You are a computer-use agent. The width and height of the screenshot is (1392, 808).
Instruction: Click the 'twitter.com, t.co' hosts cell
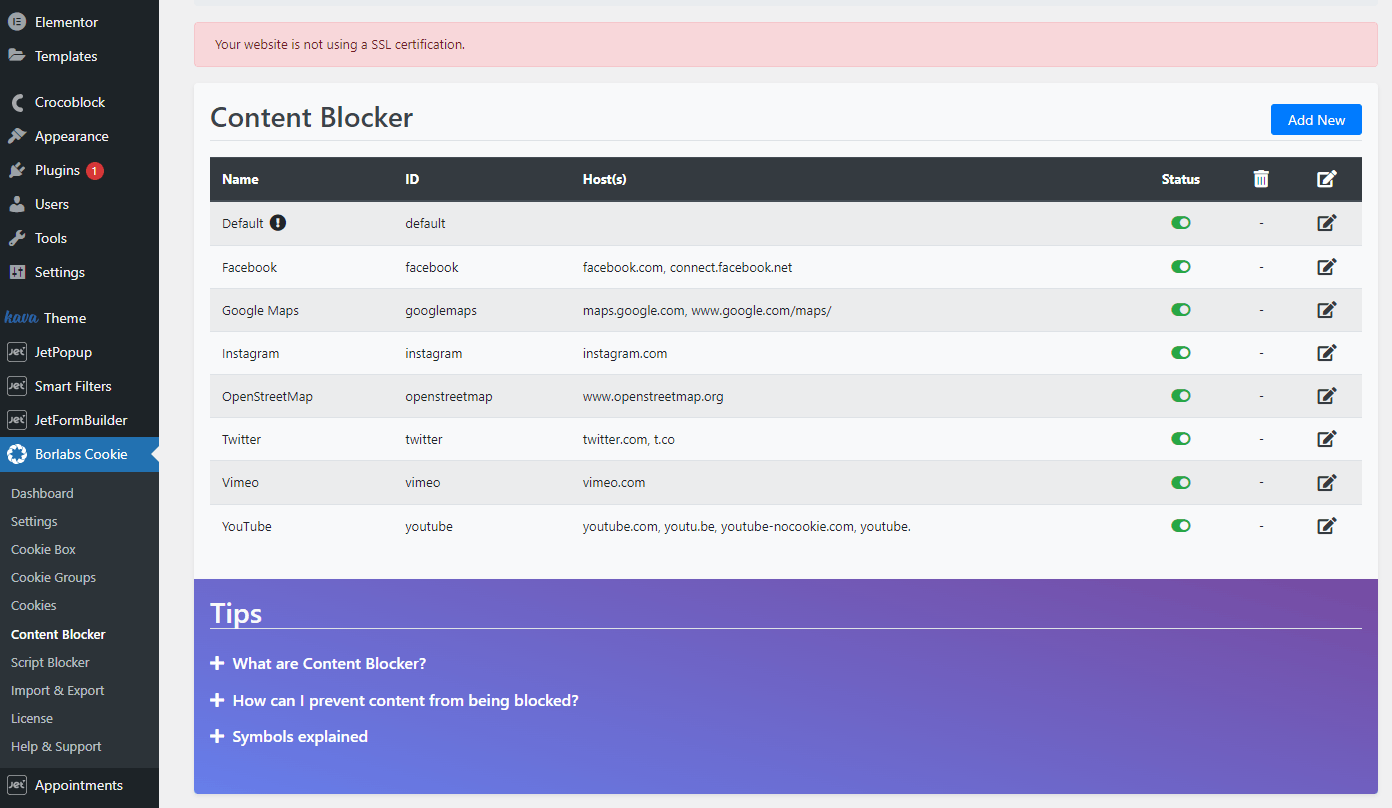[629, 439]
